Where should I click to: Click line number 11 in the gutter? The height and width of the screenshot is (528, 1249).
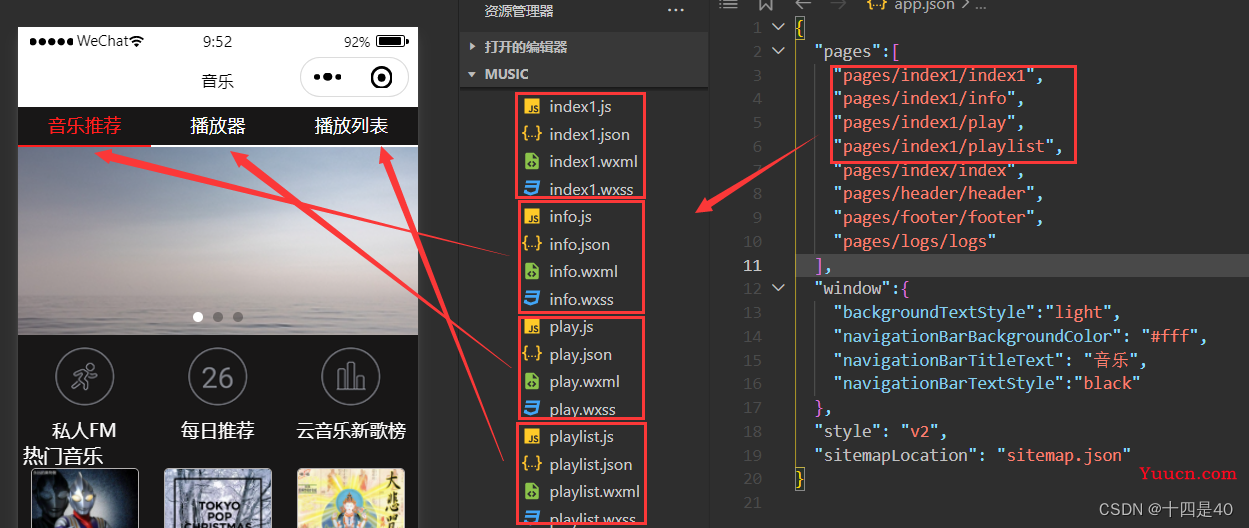751,265
